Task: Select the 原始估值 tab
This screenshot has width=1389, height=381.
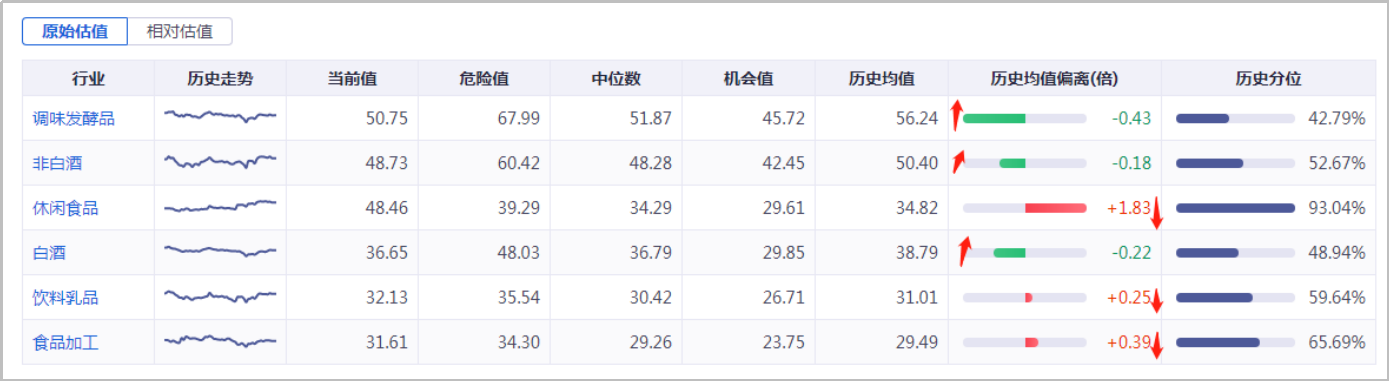Action: pos(75,31)
